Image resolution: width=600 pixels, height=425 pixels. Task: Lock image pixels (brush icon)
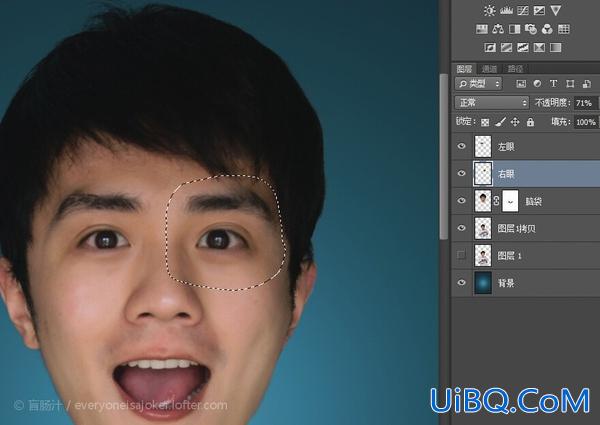[500, 122]
